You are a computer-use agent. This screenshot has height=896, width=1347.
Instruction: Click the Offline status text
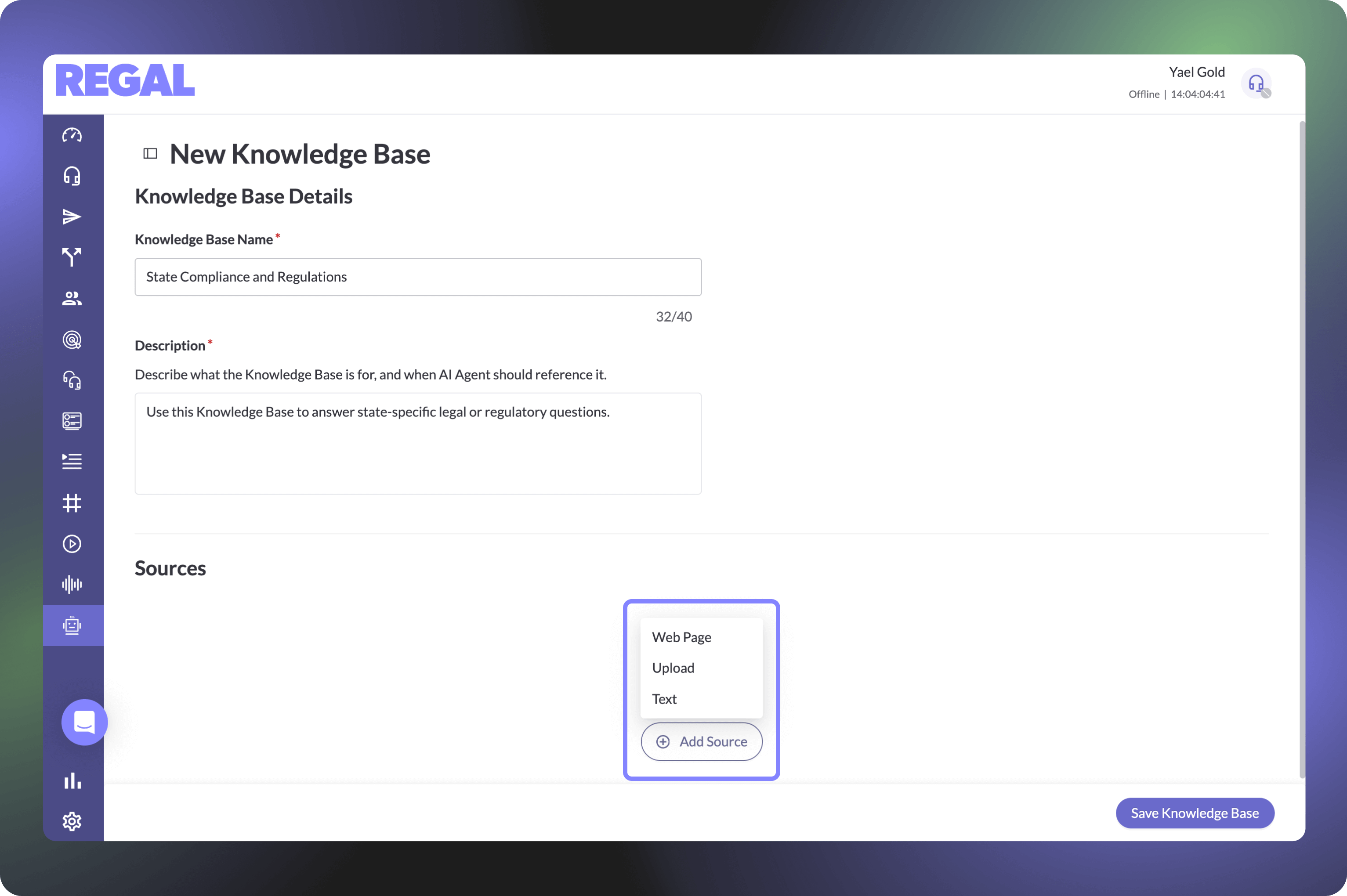click(x=1144, y=94)
